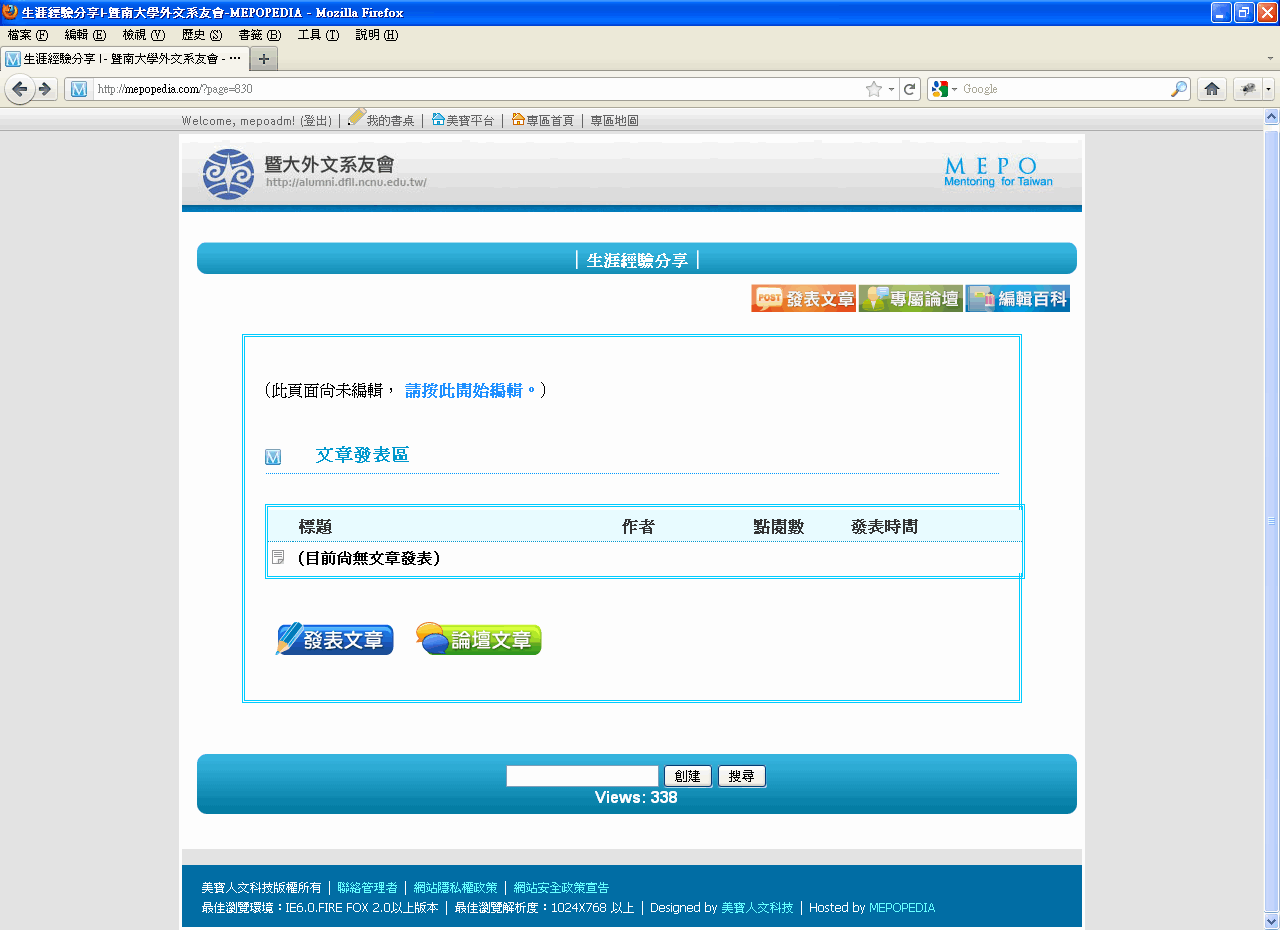1280x930 pixels.
Task: Open the 工具 tools menu
Action: [x=318, y=35]
